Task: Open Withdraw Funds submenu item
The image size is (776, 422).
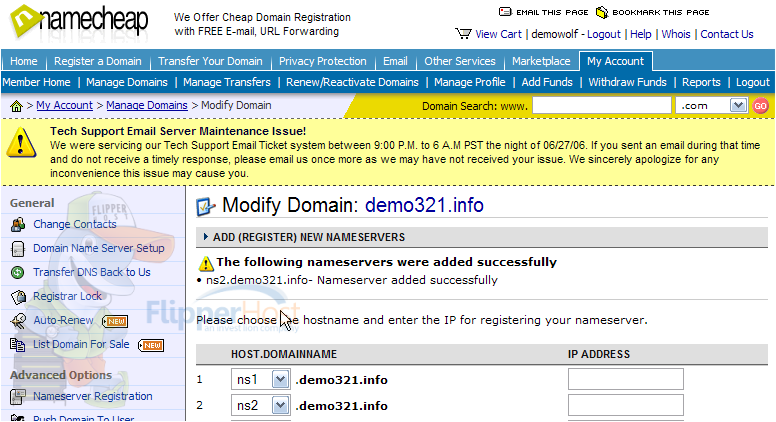Action: click(x=628, y=82)
